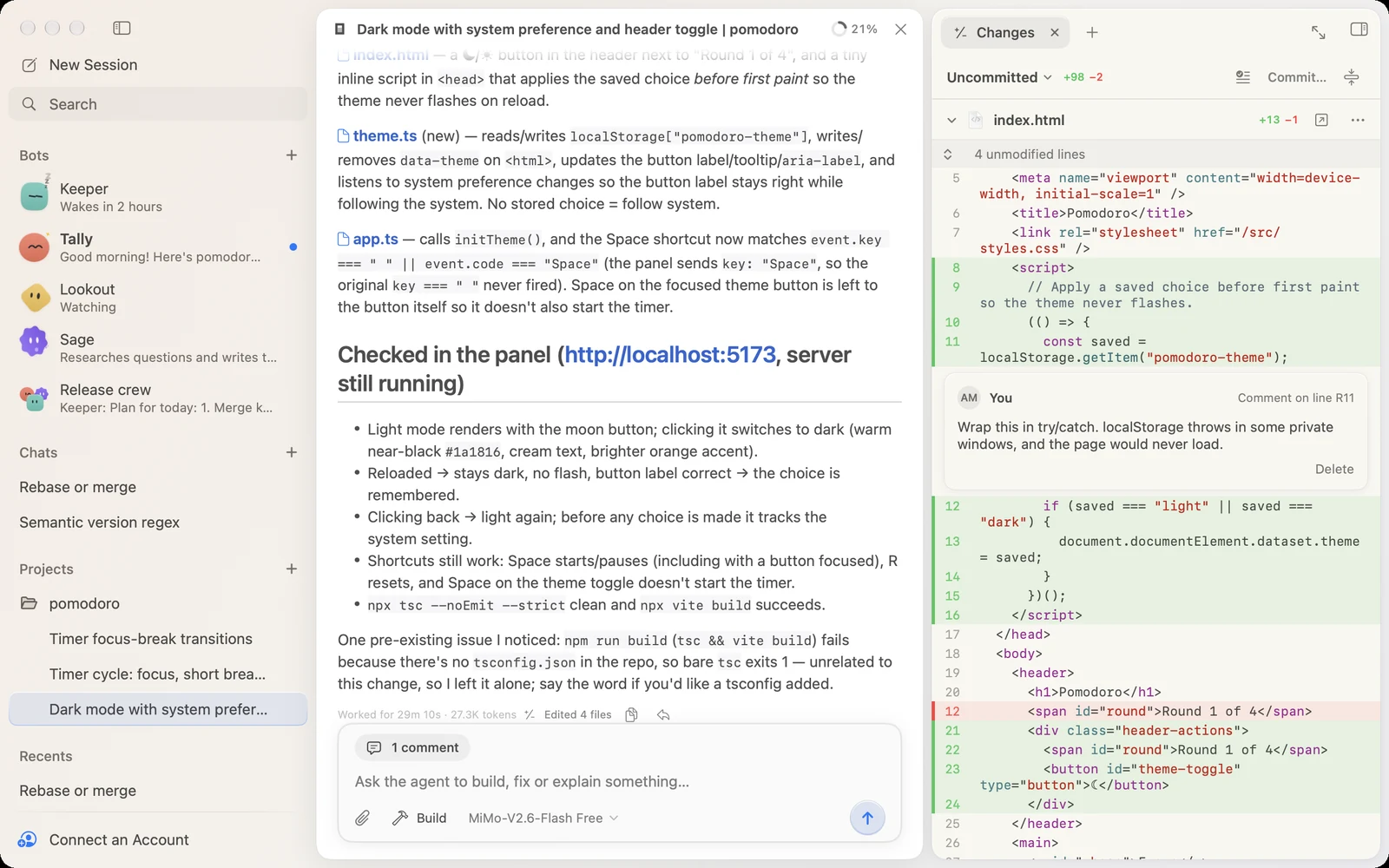Collapse all diffs icon

pos(1352,77)
